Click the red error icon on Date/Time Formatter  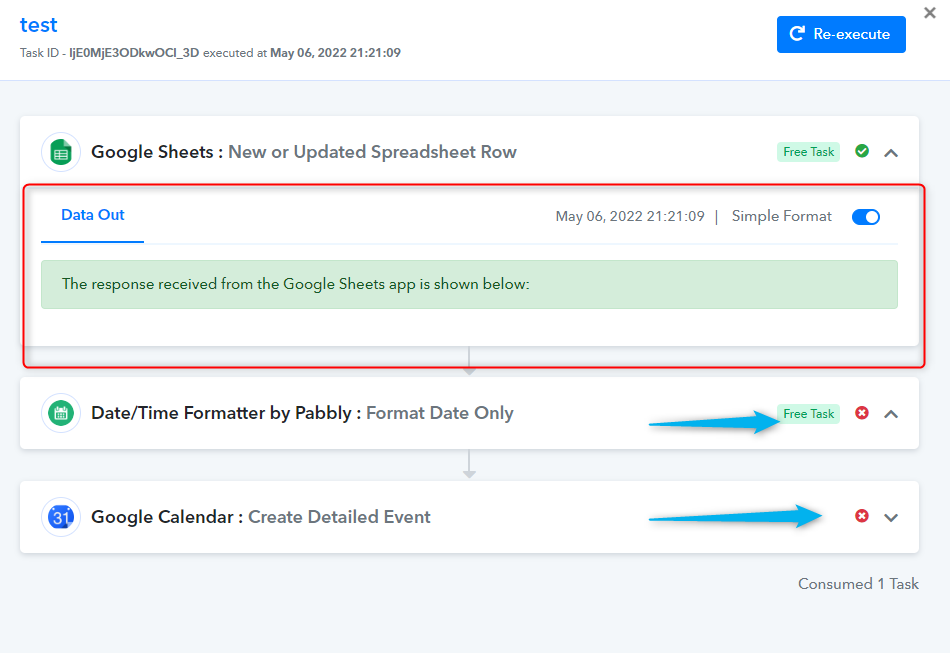862,413
